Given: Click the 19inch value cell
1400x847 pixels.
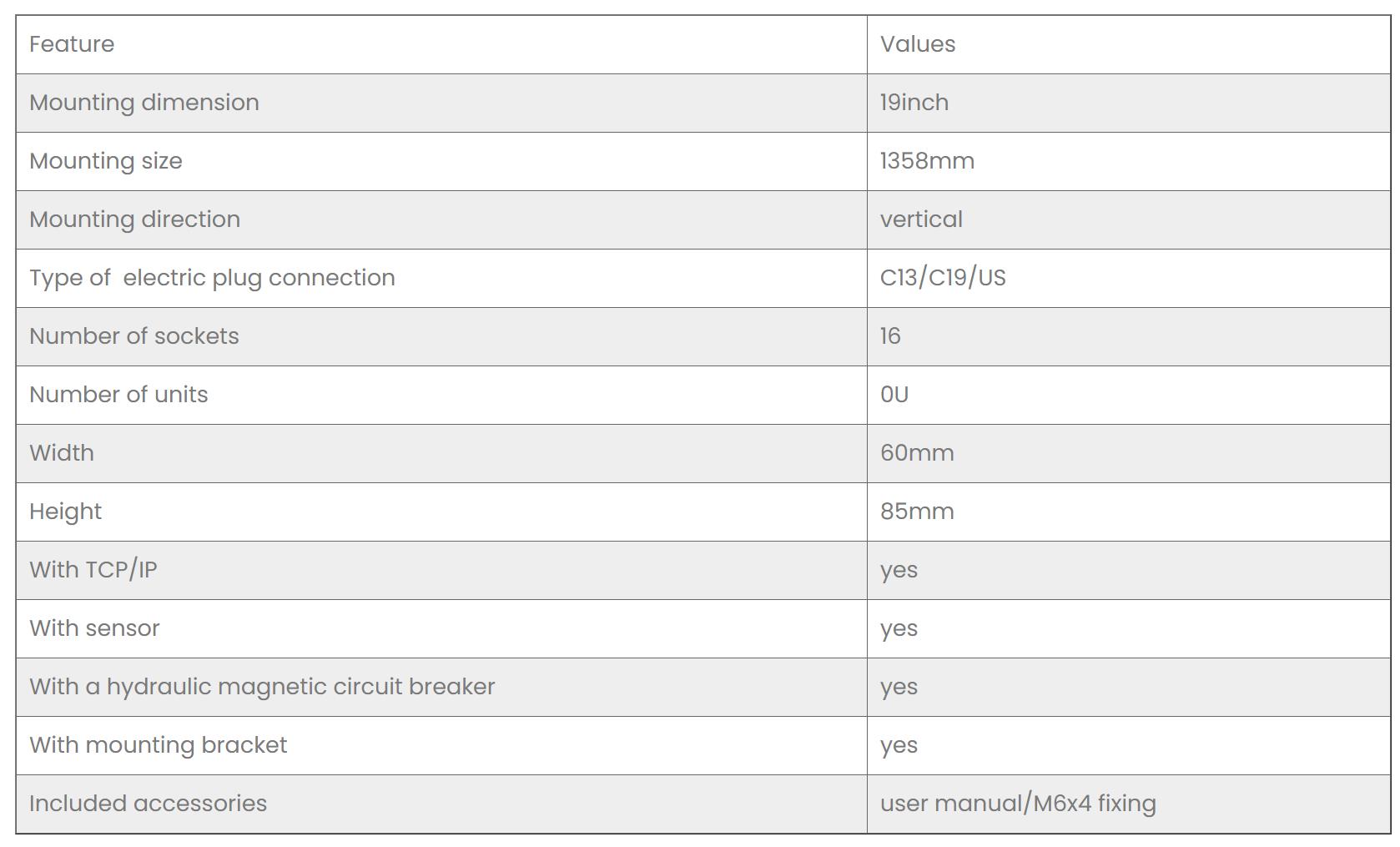Looking at the screenshot, I should 914,103.
